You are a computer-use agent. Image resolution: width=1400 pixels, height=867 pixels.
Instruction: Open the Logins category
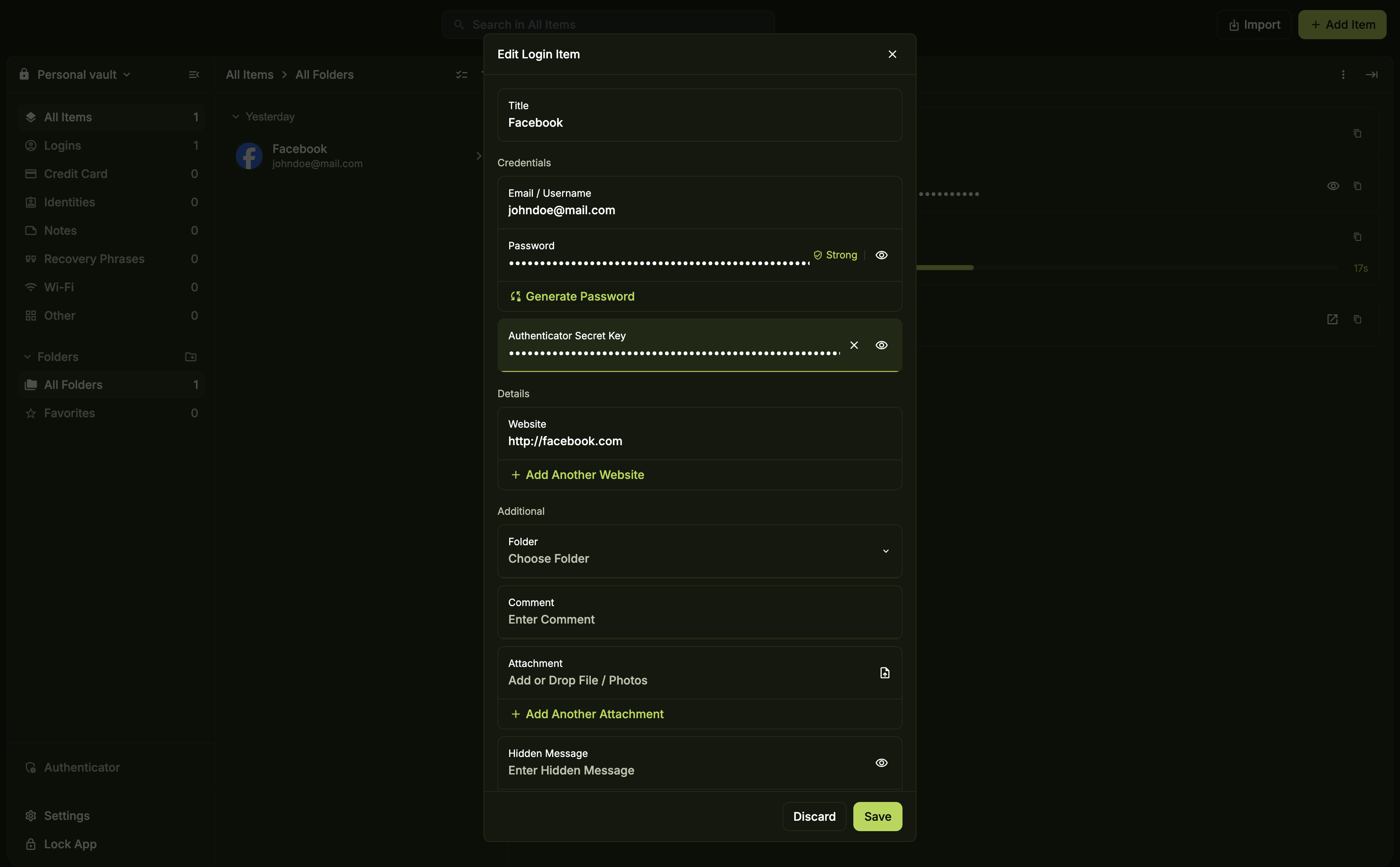111,145
